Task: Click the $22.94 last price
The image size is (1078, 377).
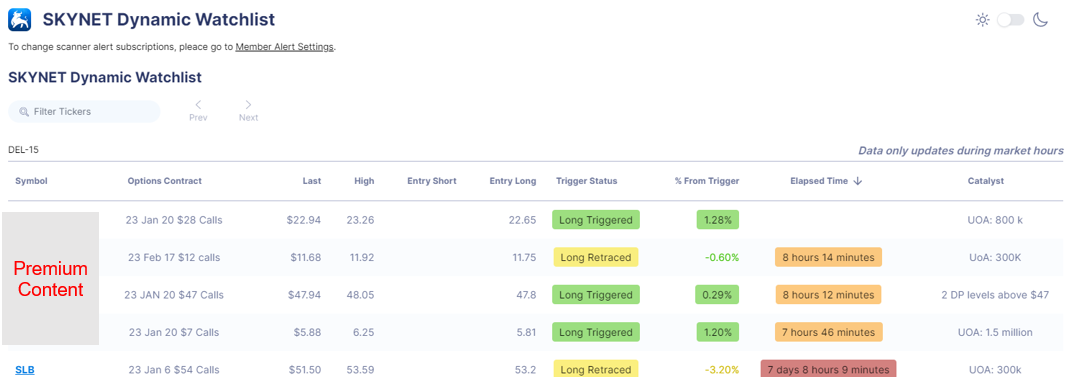Action: pyautogui.click(x=304, y=220)
